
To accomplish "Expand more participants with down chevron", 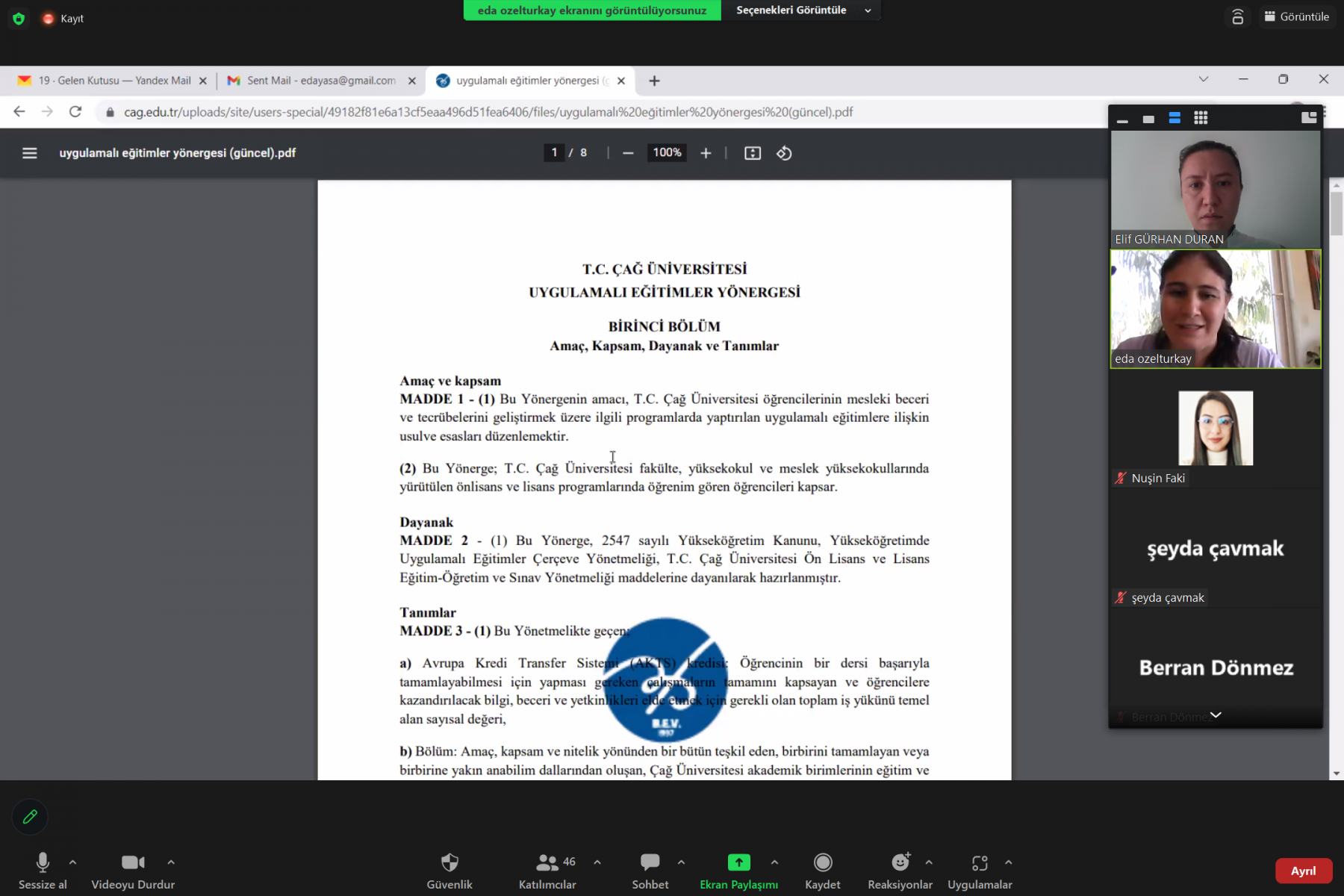I will pyautogui.click(x=1216, y=715).
